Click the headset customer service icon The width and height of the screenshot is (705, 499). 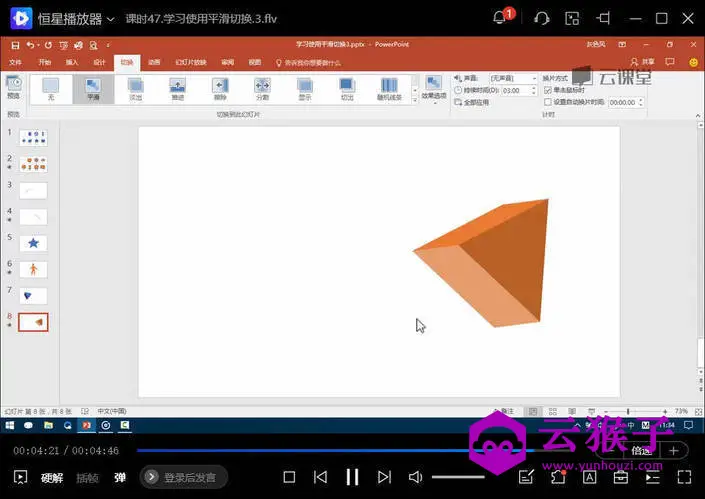(542, 18)
